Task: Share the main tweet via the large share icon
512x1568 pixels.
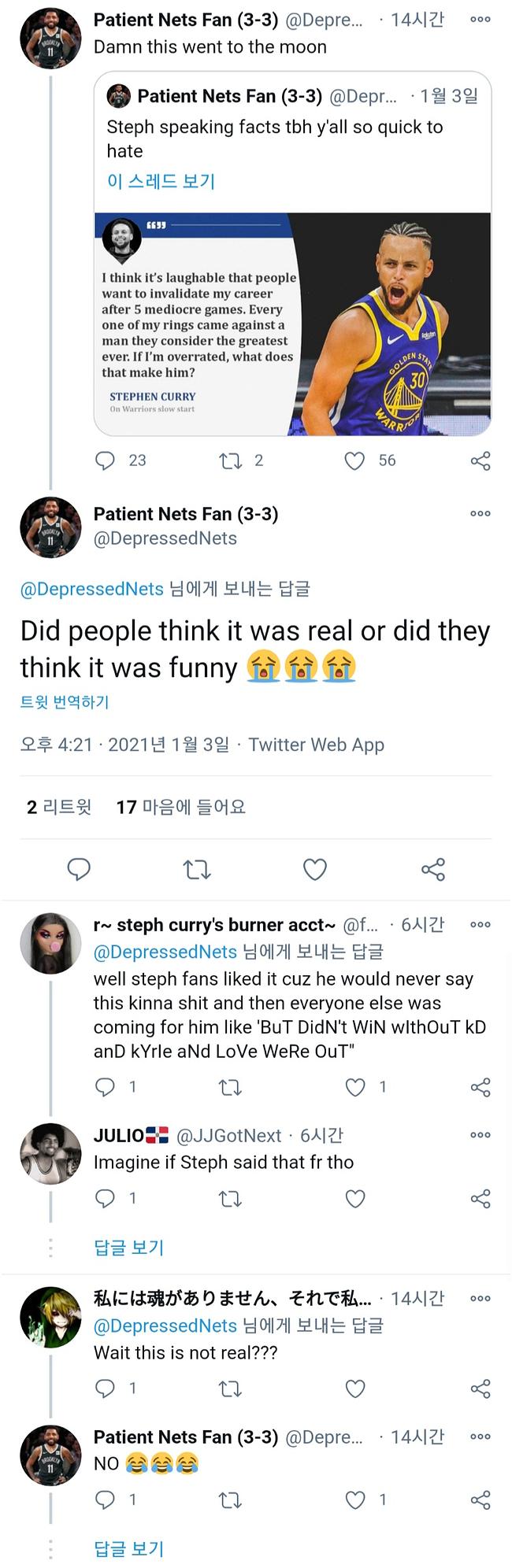Action: 433,869
